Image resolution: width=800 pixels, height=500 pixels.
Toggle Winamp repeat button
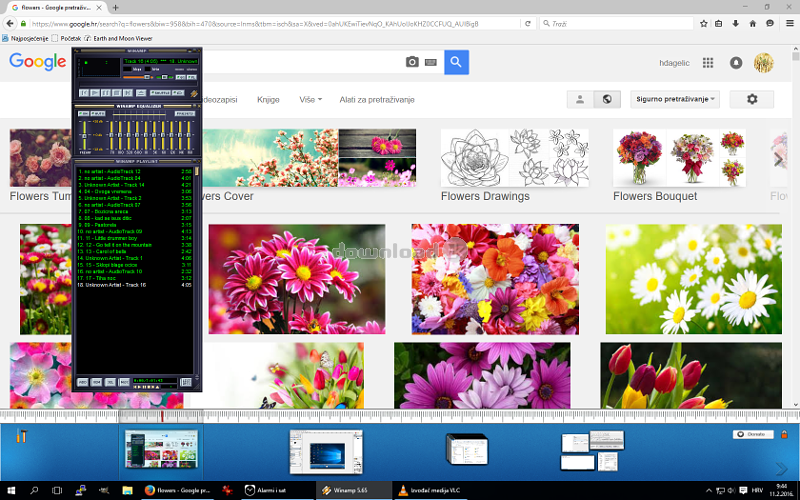[178, 93]
